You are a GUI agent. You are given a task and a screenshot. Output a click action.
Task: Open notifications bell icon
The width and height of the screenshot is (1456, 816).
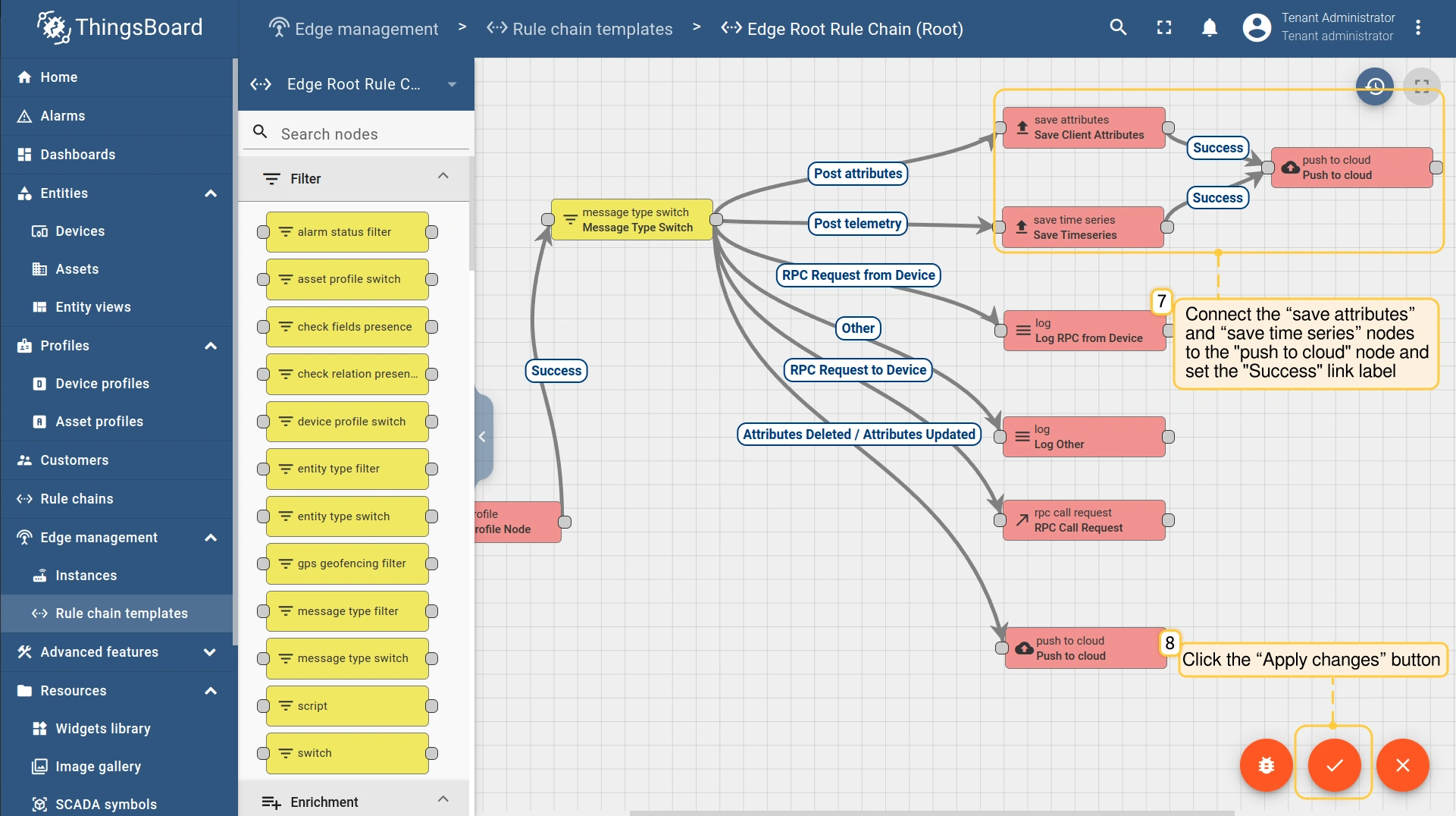point(1210,28)
